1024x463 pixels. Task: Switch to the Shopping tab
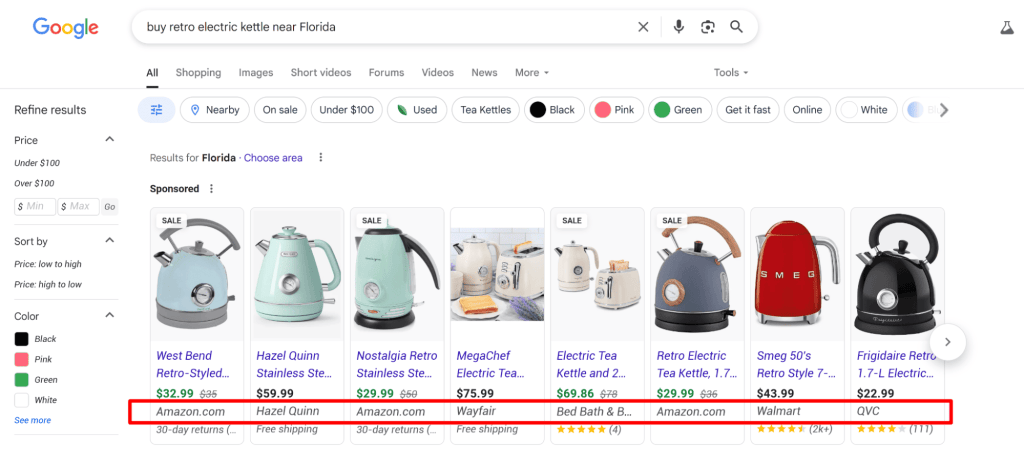199,72
